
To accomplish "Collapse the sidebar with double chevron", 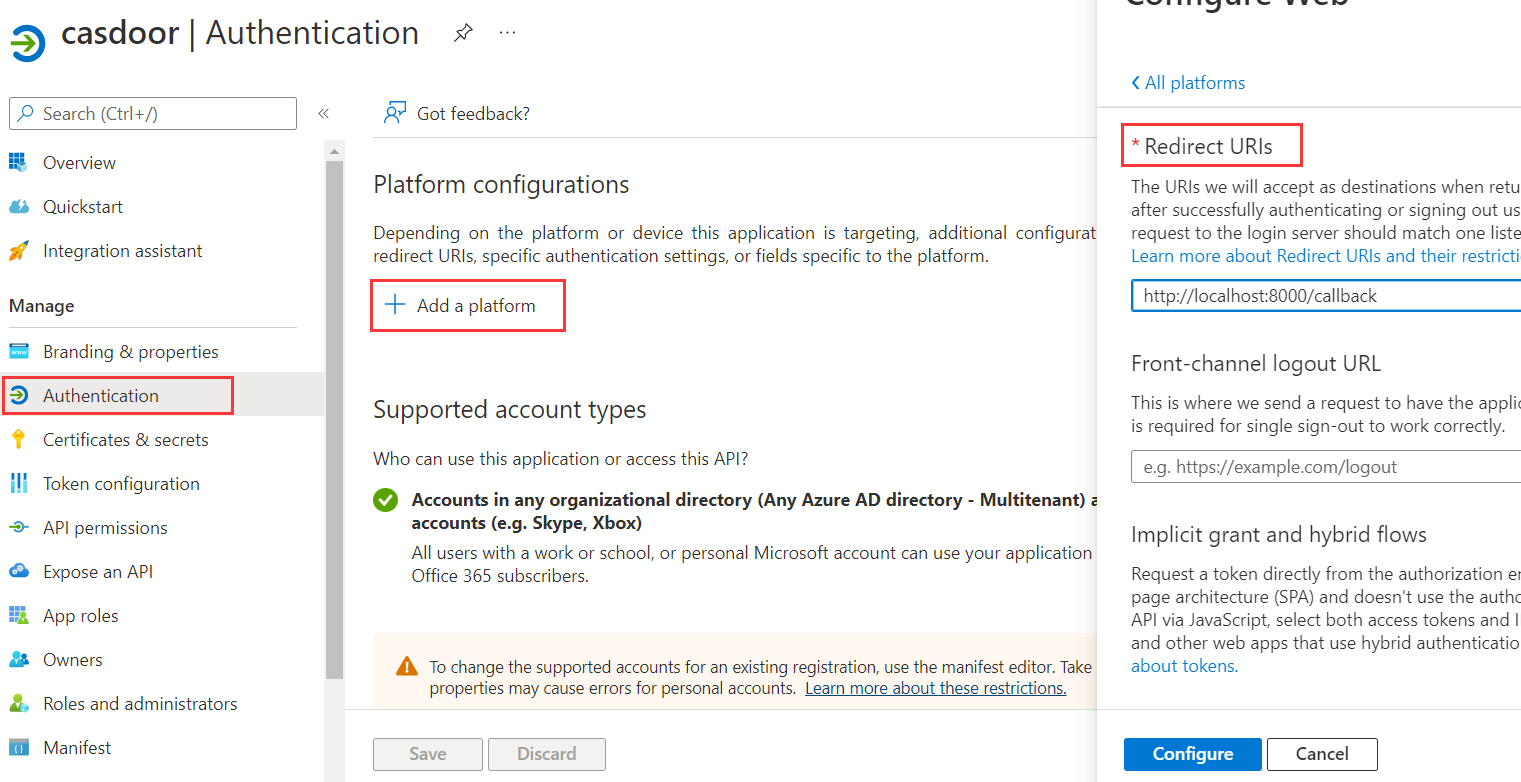I will coord(323,114).
